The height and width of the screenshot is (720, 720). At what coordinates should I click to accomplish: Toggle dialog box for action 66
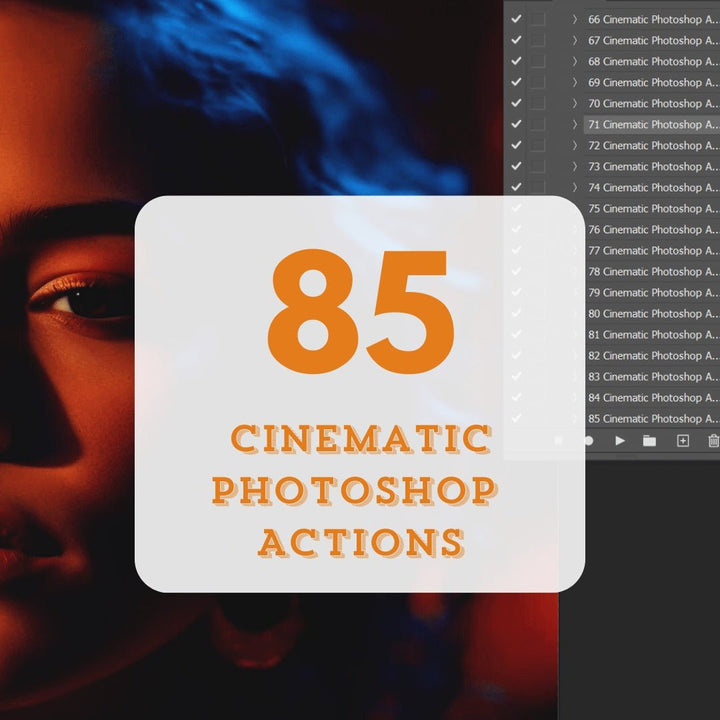(x=538, y=19)
